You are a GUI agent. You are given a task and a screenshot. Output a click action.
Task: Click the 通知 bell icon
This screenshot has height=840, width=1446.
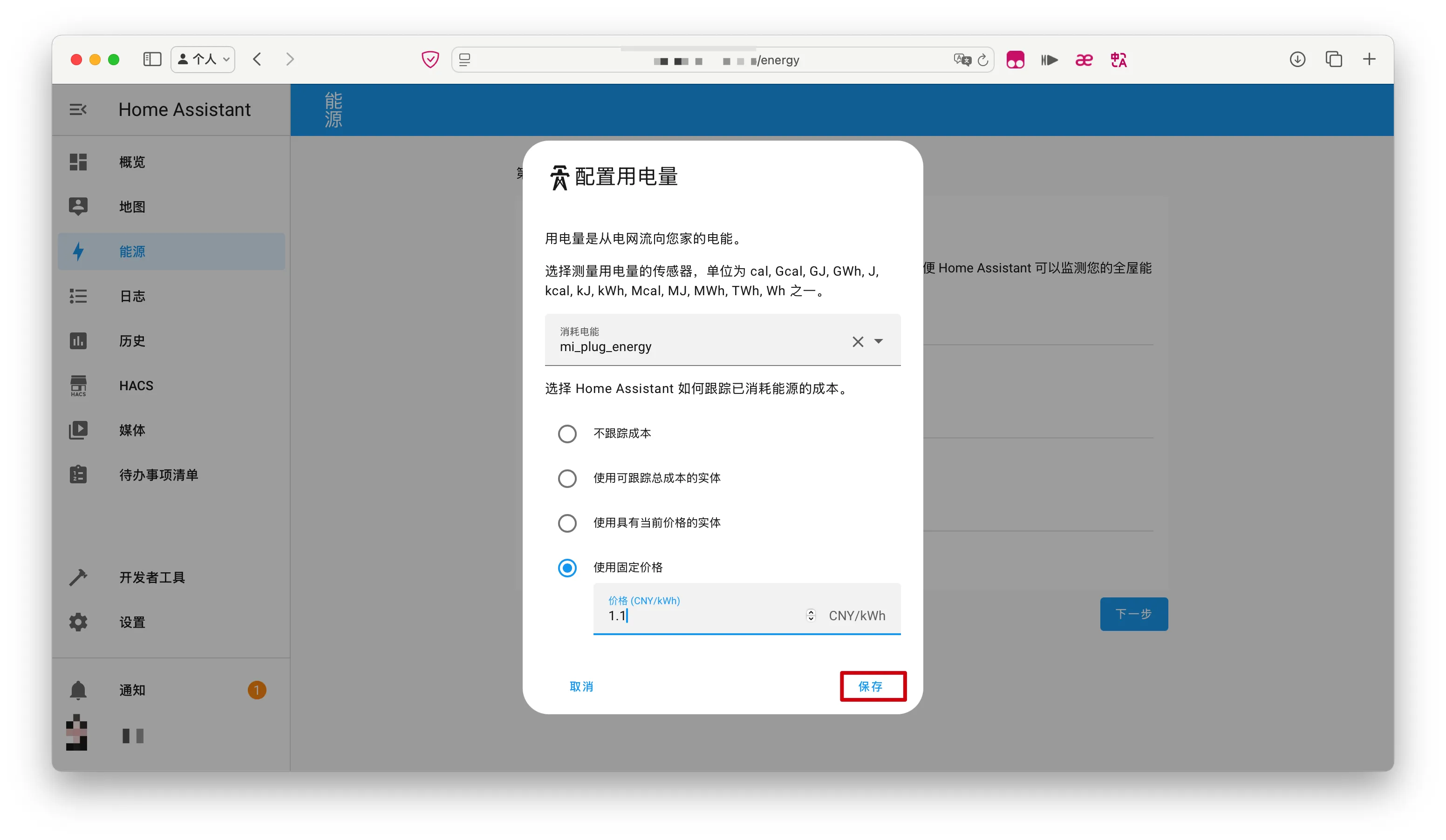pos(78,690)
